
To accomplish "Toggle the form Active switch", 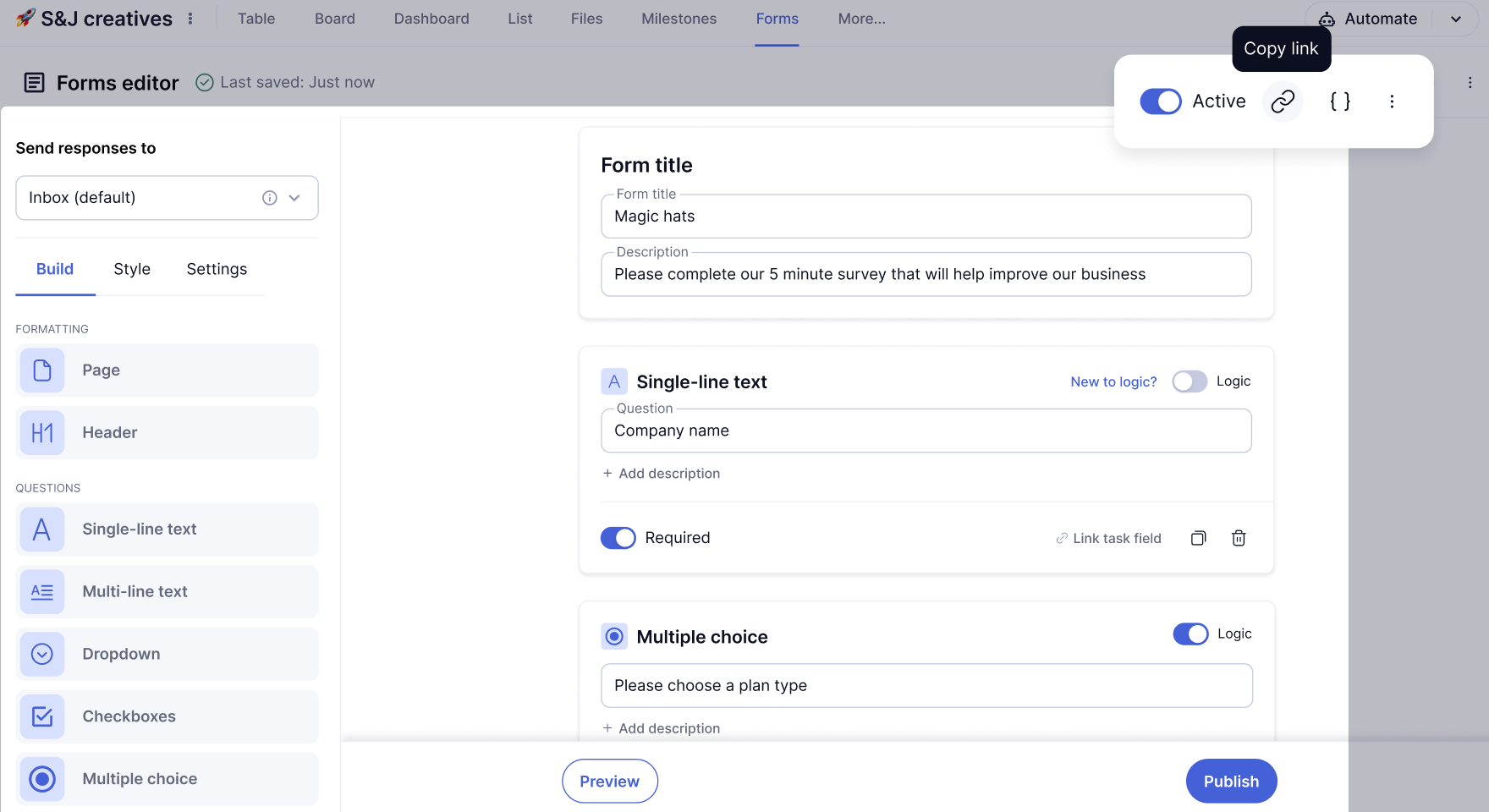I will [x=1161, y=101].
